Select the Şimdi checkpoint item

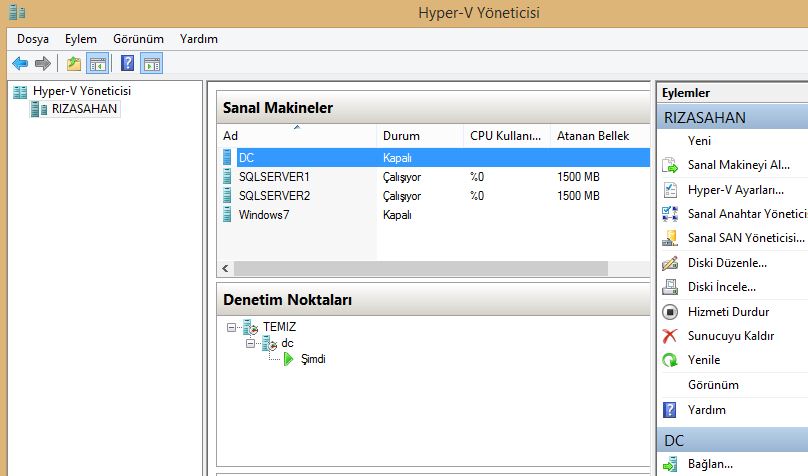click(x=313, y=359)
